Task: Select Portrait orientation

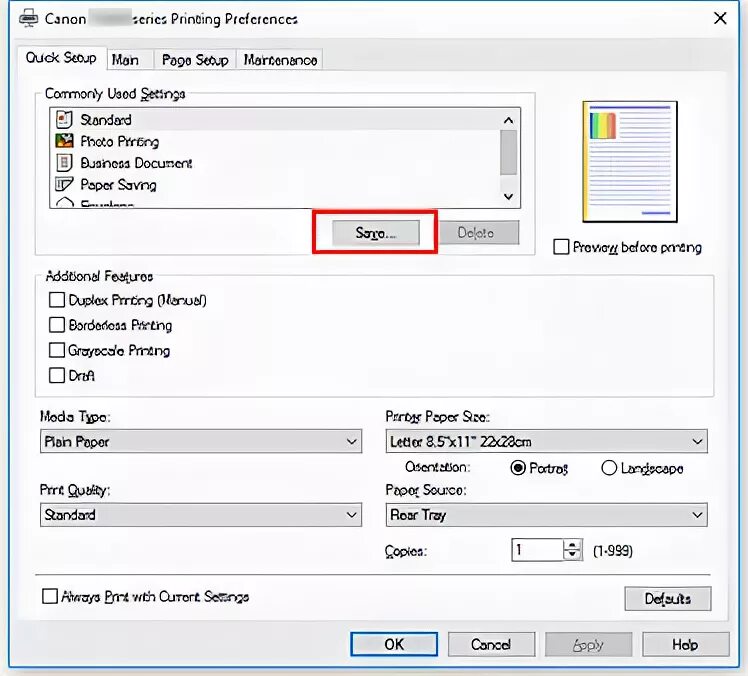Action: [518, 468]
